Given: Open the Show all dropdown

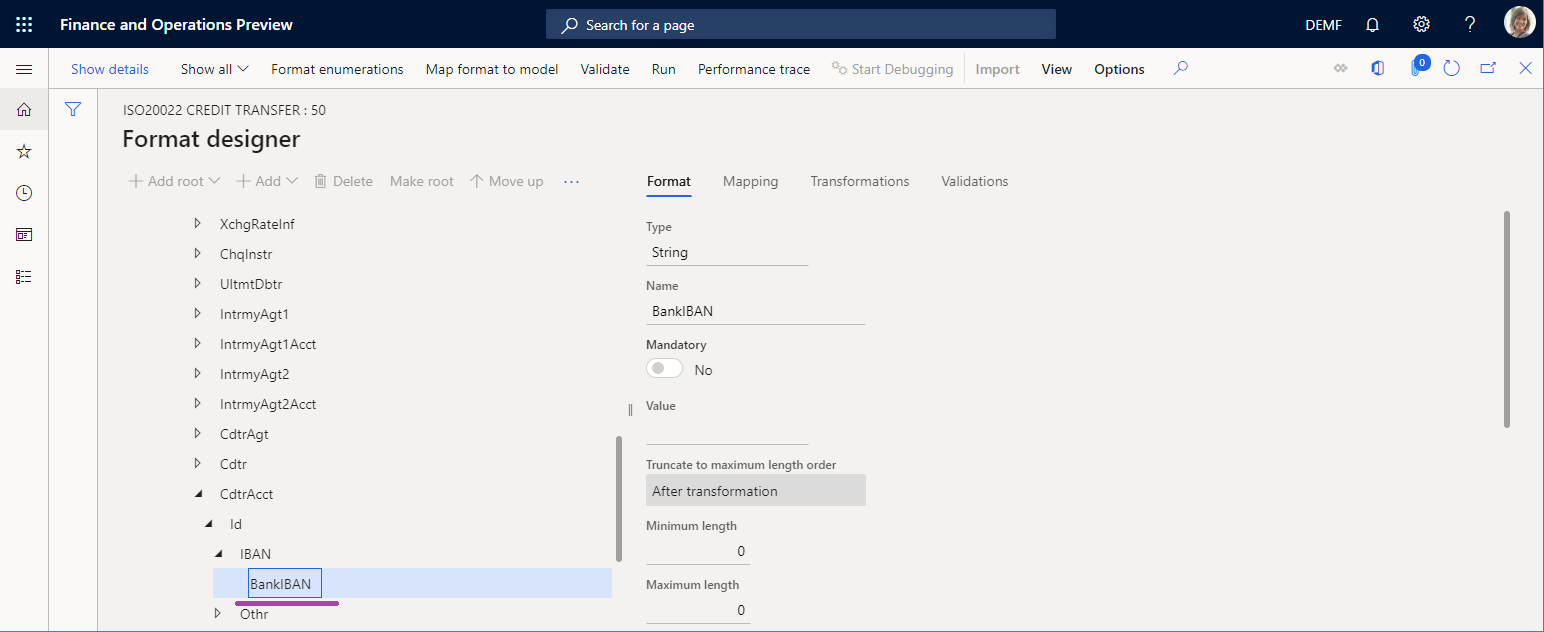Looking at the screenshot, I should tap(214, 68).
